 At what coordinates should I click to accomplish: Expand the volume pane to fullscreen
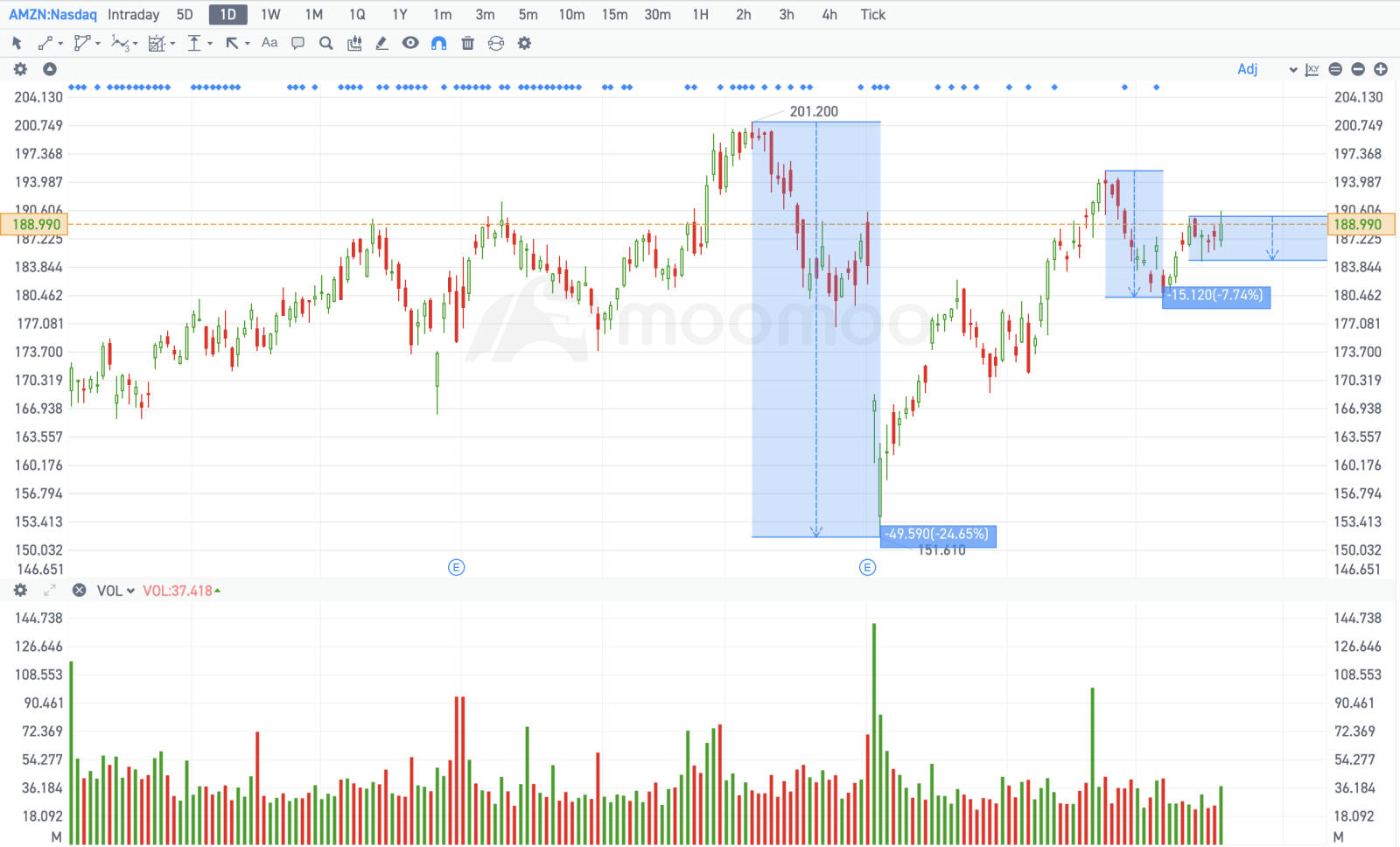click(x=50, y=591)
